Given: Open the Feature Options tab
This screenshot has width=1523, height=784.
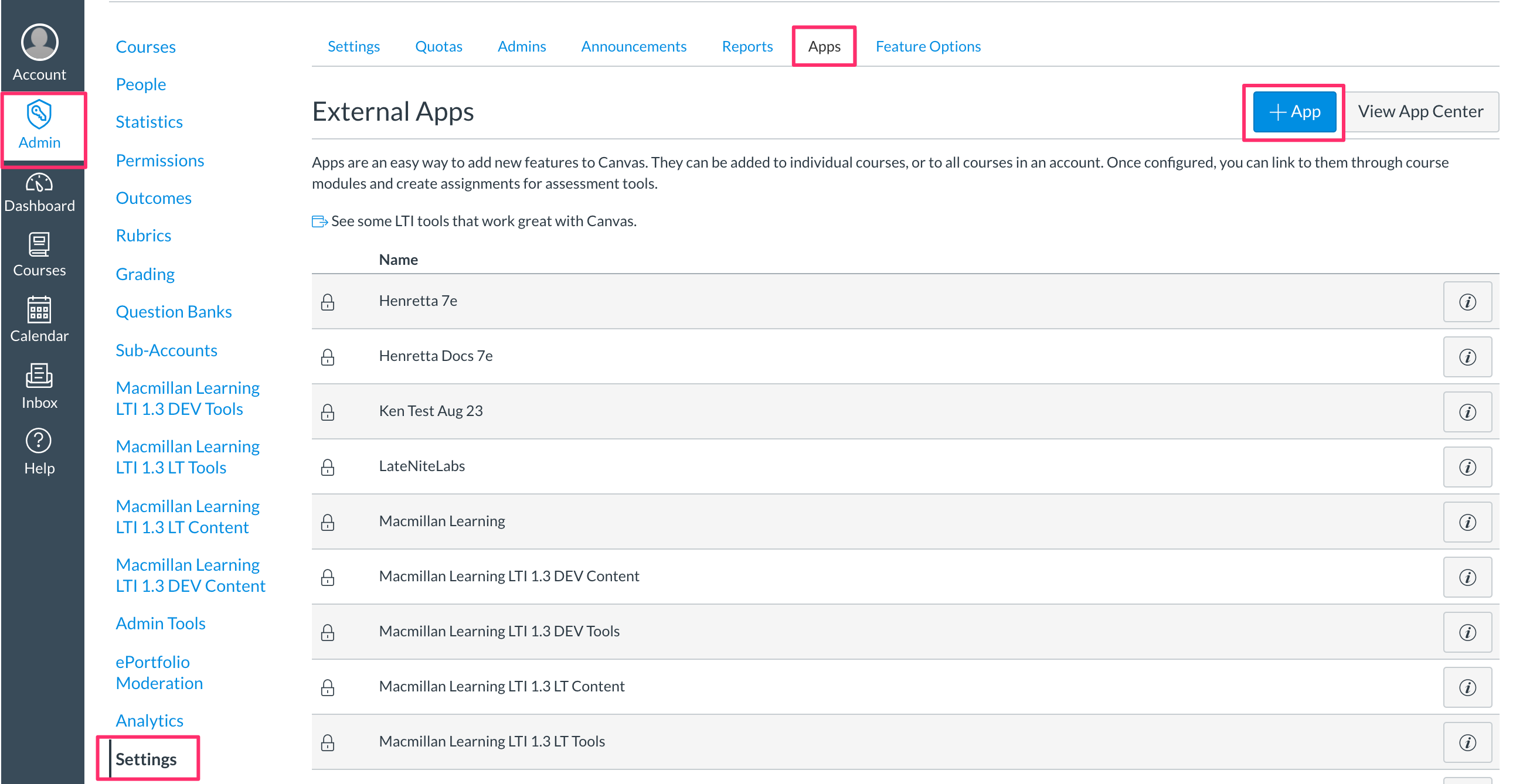Looking at the screenshot, I should click(927, 46).
